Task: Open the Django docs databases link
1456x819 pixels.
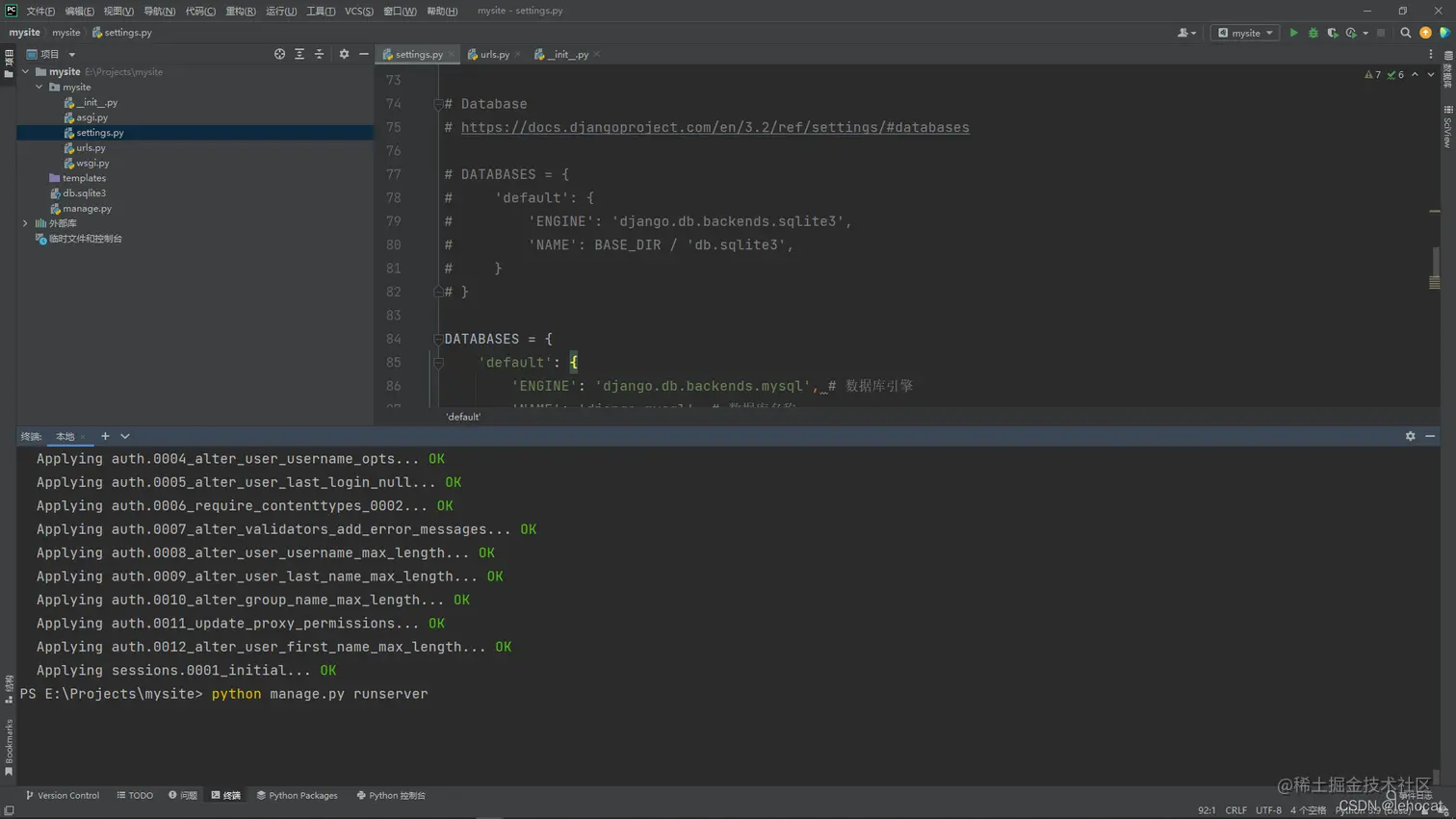Action: [x=715, y=127]
